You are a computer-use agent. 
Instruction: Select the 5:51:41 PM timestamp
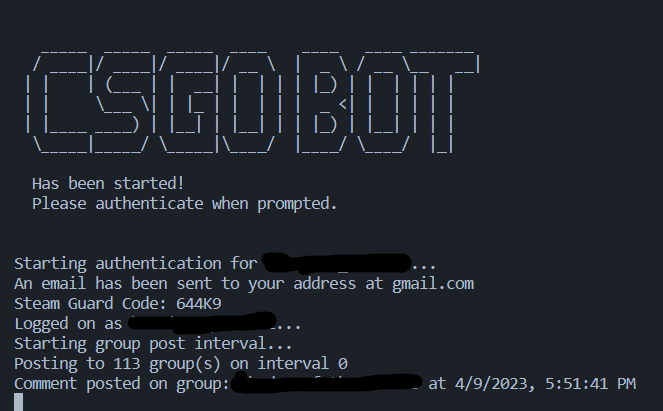click(x=590, y=384)
